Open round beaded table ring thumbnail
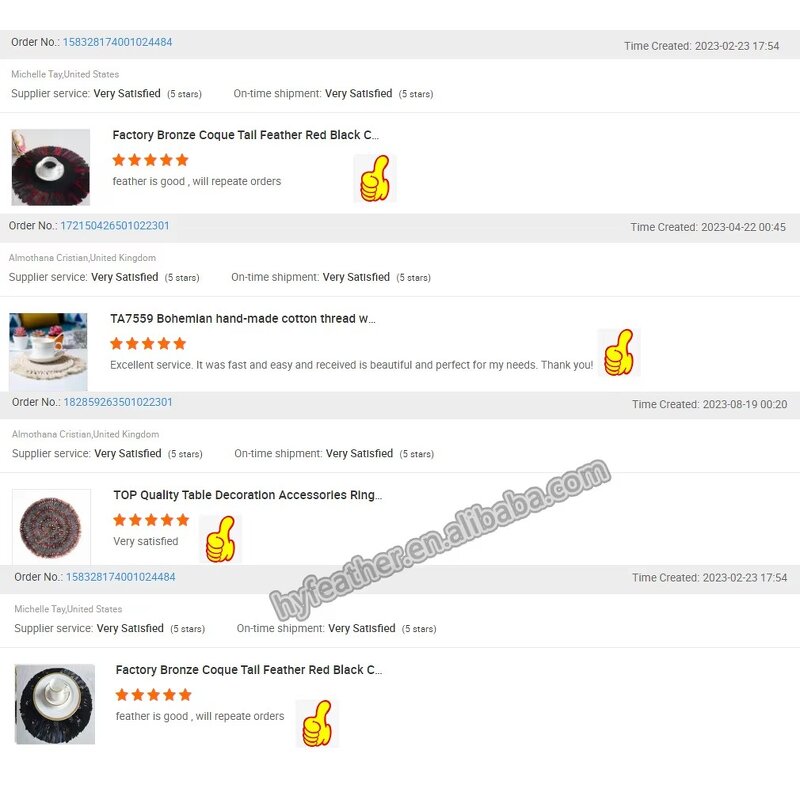Image resolution: width=800 pixels, height=800 pixels. pyautogui.click(x=51, y=527)
